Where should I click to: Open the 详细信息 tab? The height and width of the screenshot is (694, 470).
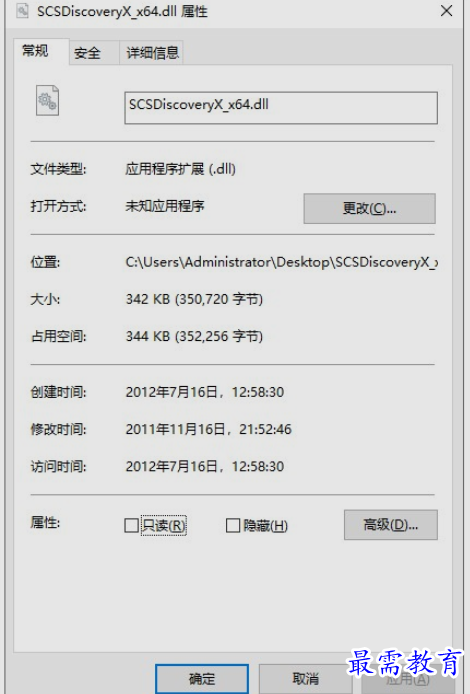152,53
